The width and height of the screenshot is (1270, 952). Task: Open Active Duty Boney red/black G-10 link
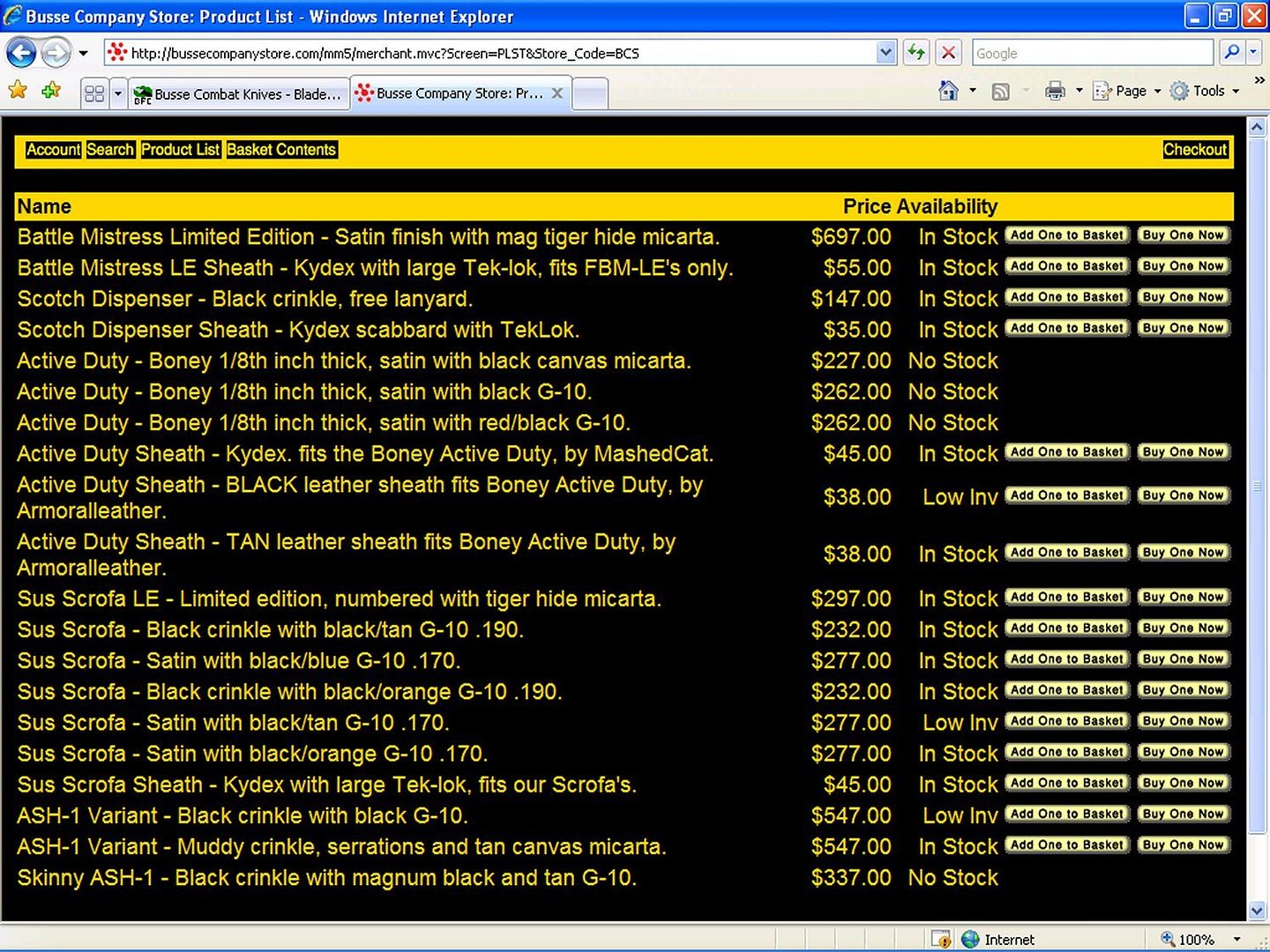pyautogui.click(x=324, y=423)
